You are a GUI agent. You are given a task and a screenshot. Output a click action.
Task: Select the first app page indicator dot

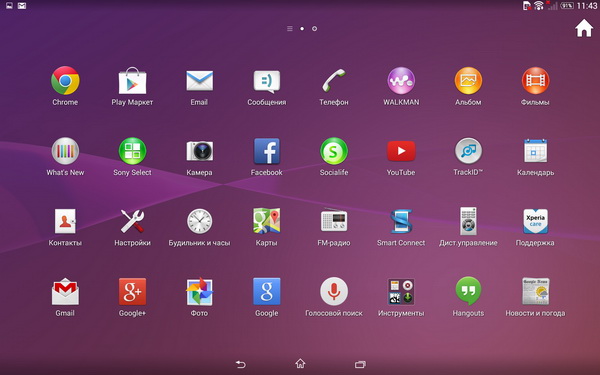pyautogui.click(x=302, y=29)
